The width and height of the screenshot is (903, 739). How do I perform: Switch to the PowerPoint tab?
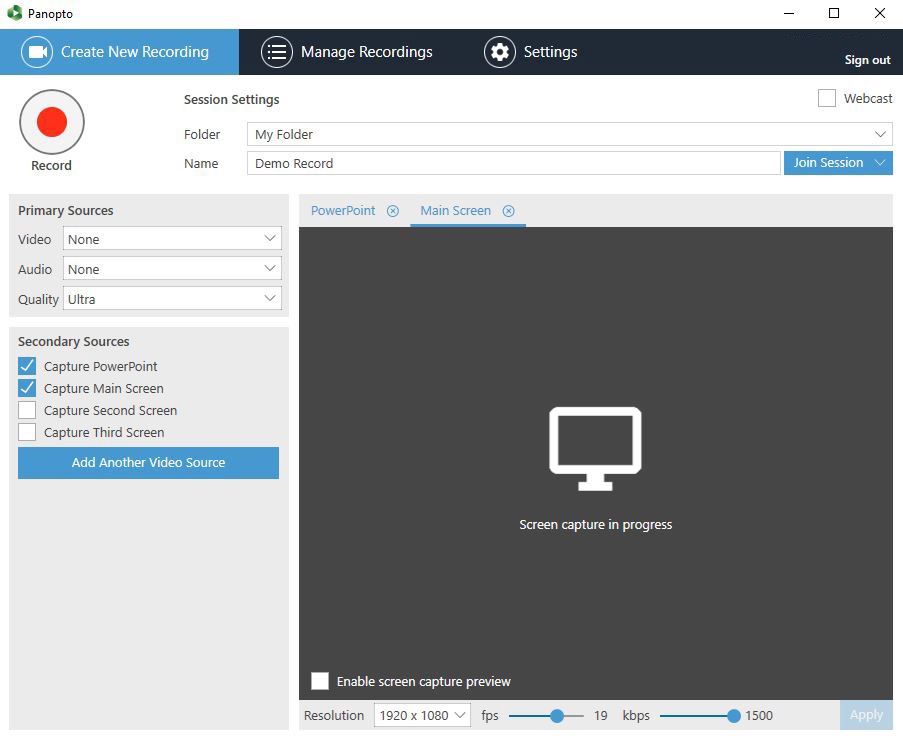(343, 211)
